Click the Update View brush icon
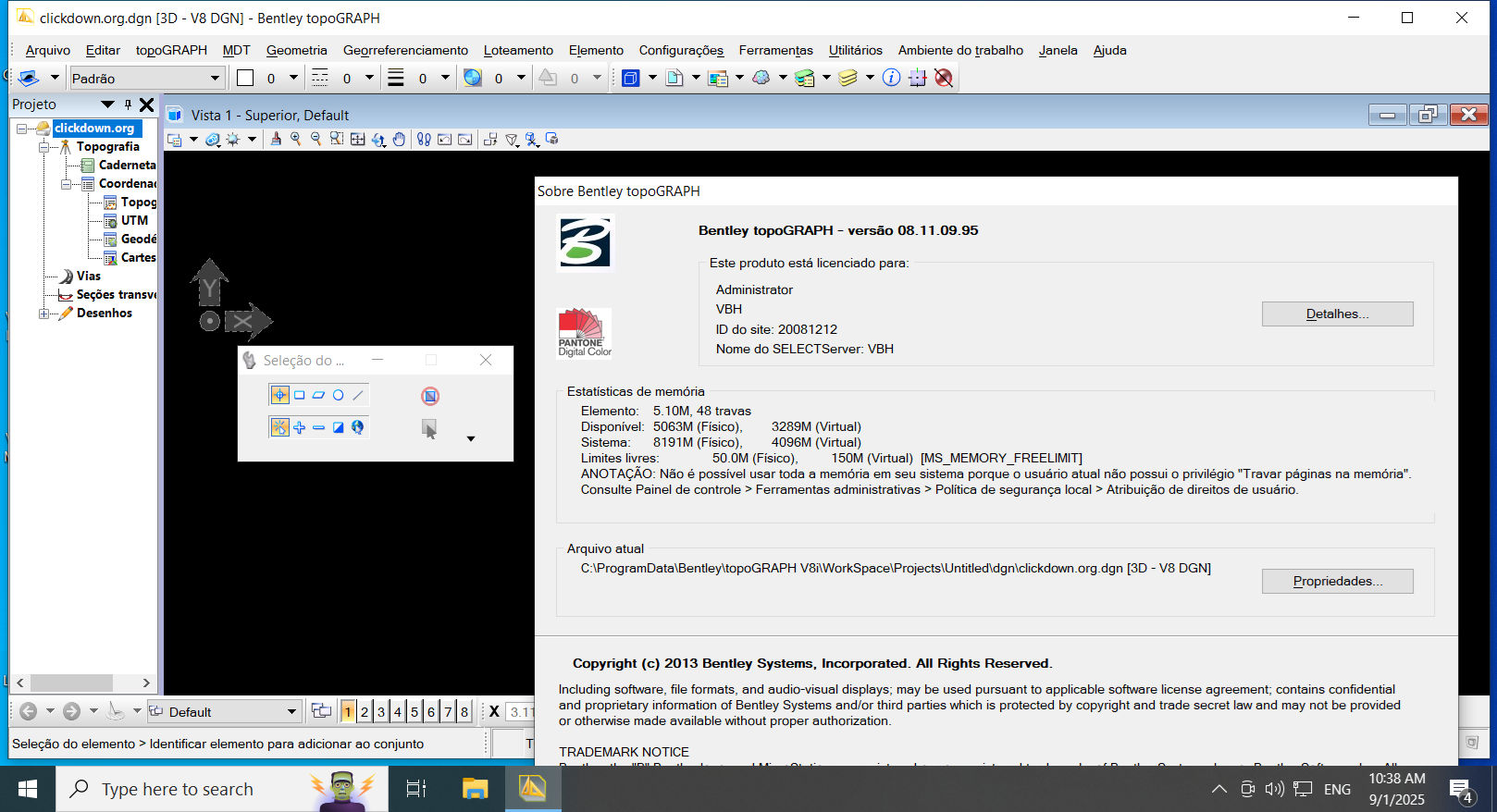The height and width of the screenshot is (812, 1497). [275, 140]
